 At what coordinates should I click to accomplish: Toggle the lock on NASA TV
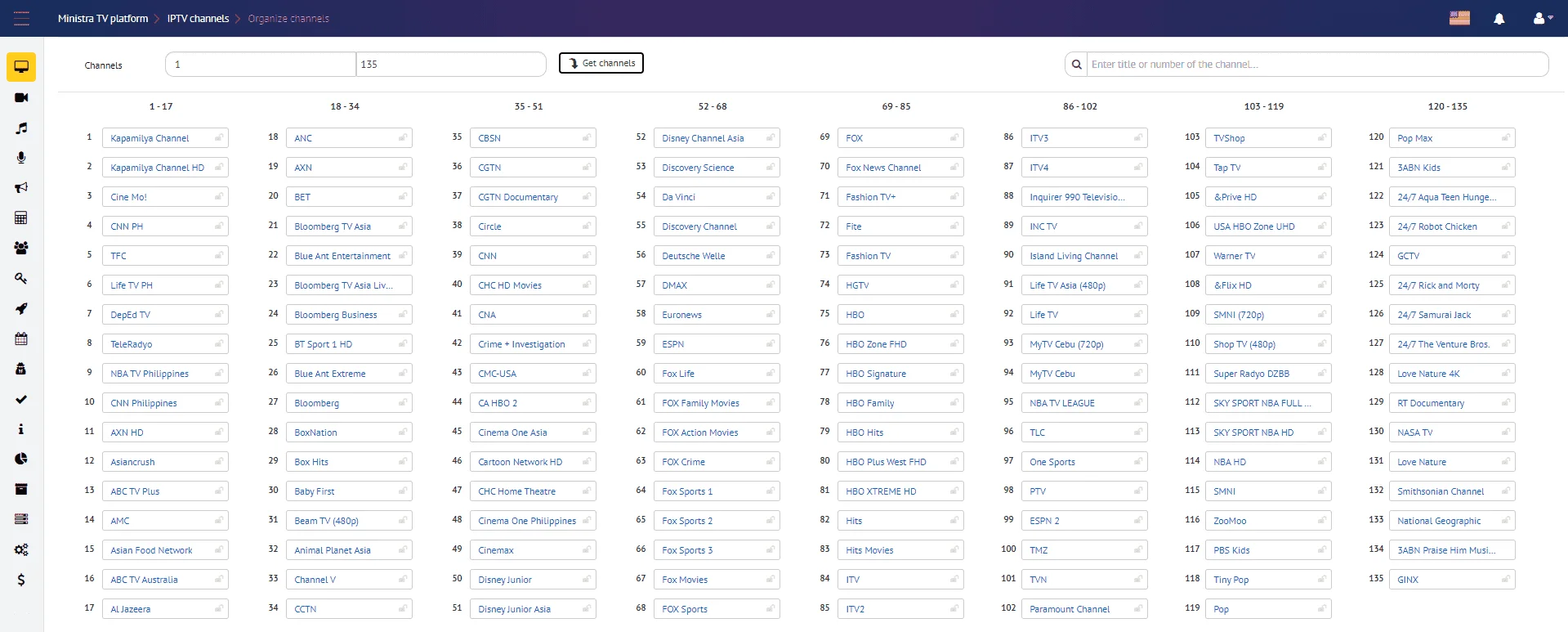point(1506,432)
